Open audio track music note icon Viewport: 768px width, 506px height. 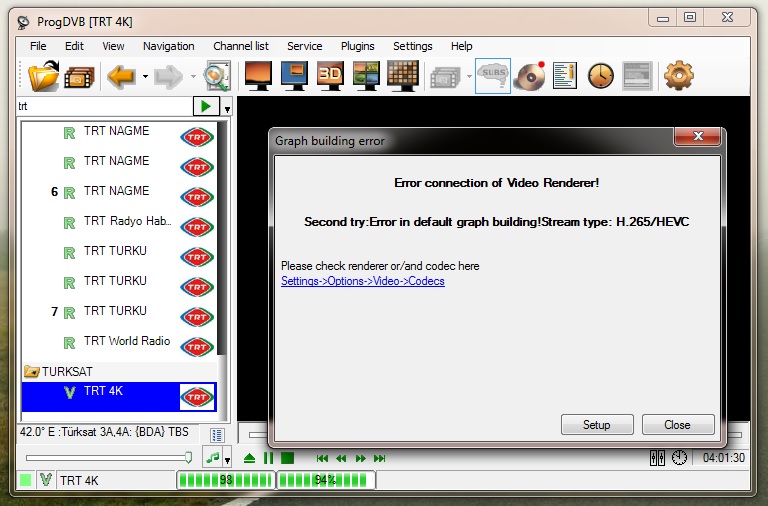[x=212, y=458]
